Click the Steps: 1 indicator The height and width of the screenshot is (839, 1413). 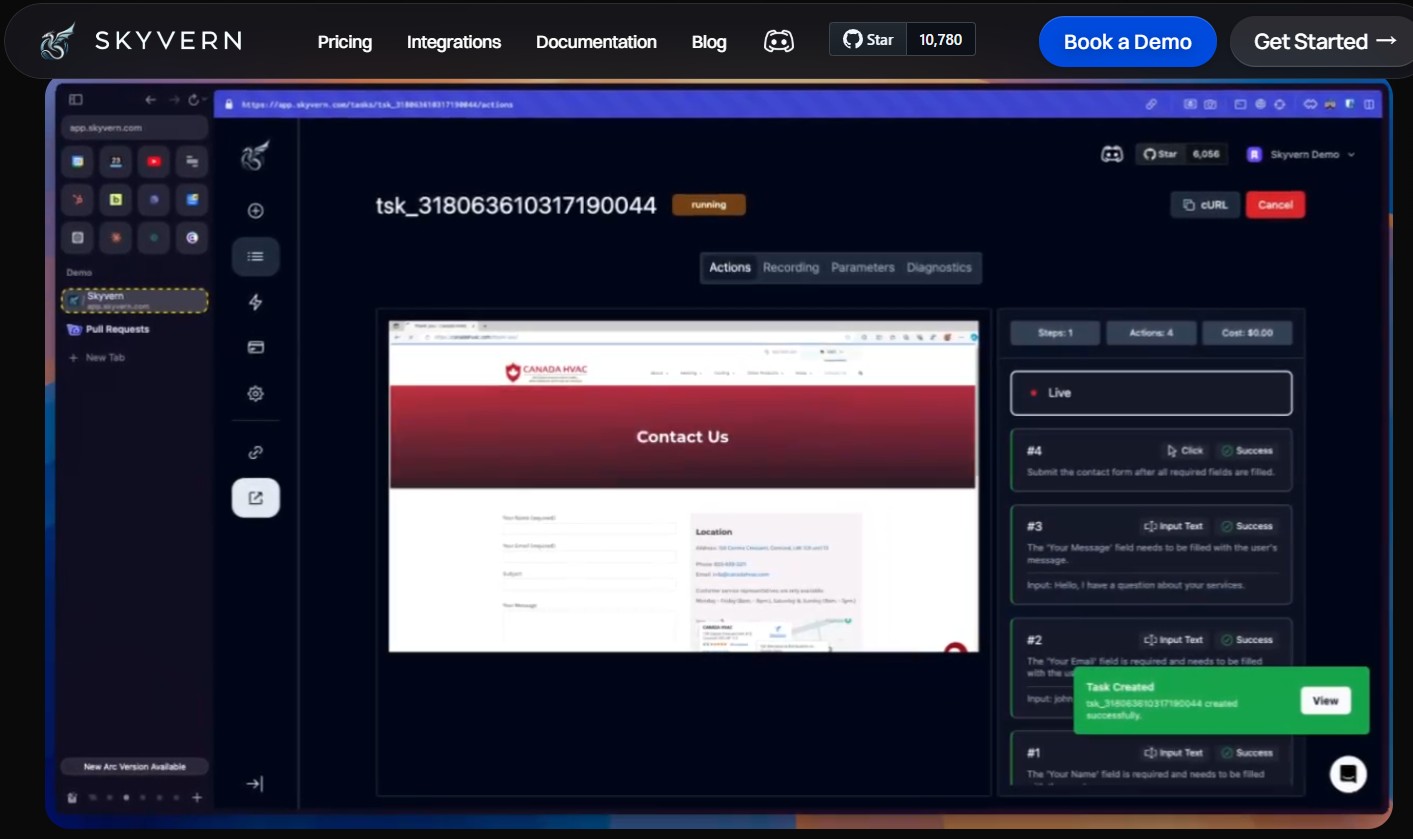tap(1055, 333)
